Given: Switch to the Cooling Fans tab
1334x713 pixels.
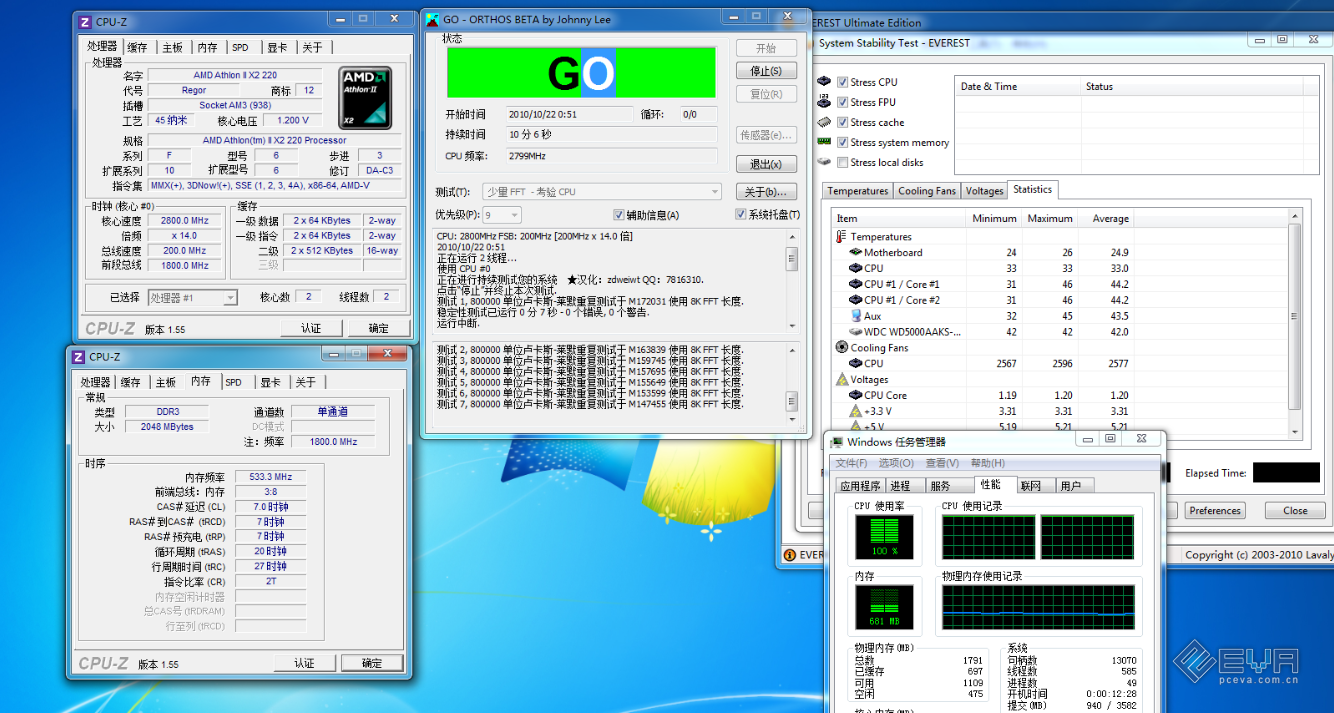Looking at the screenshot, I should click(927, 191).
